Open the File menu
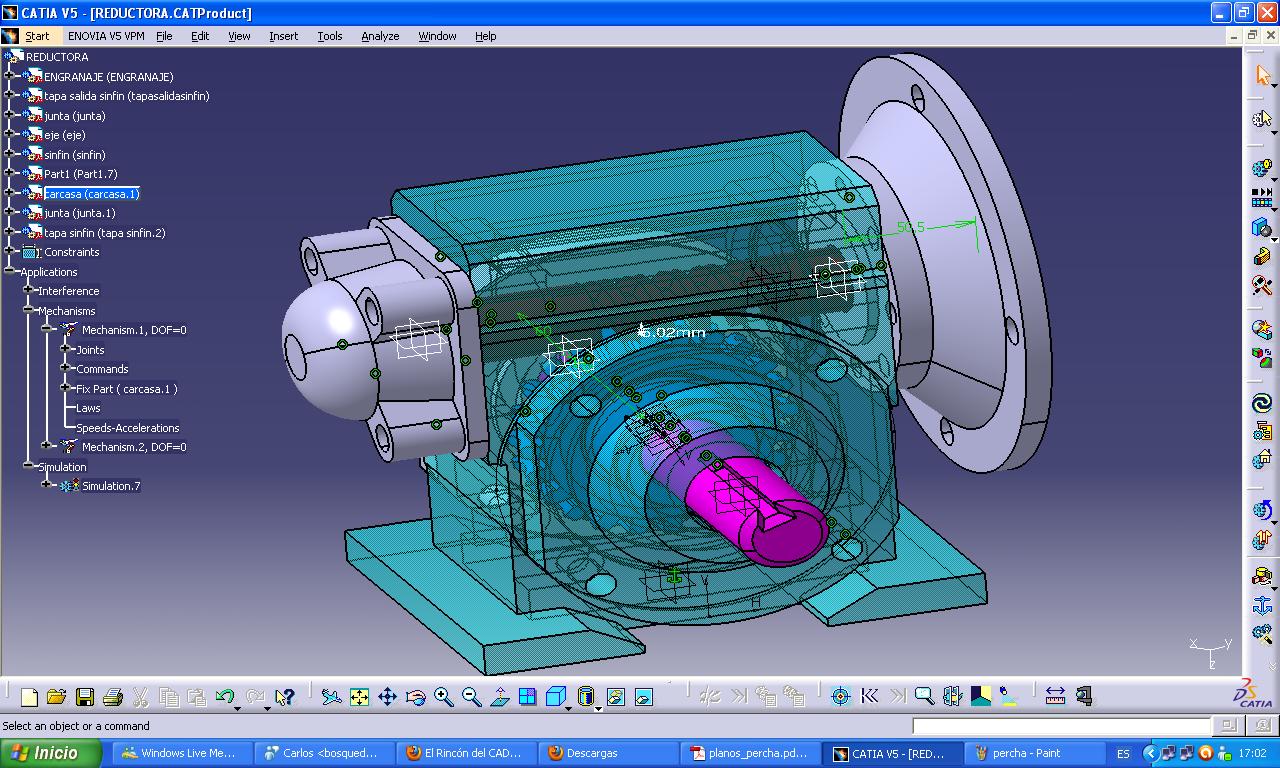Screen dimensions: 1280x768 point(164,36)
